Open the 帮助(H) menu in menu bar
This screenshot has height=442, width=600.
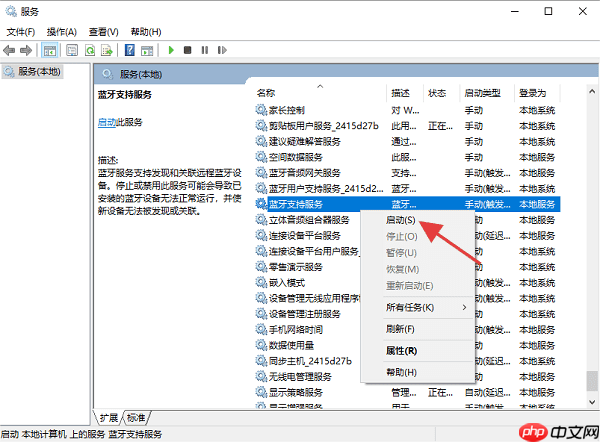click(146, 32)
